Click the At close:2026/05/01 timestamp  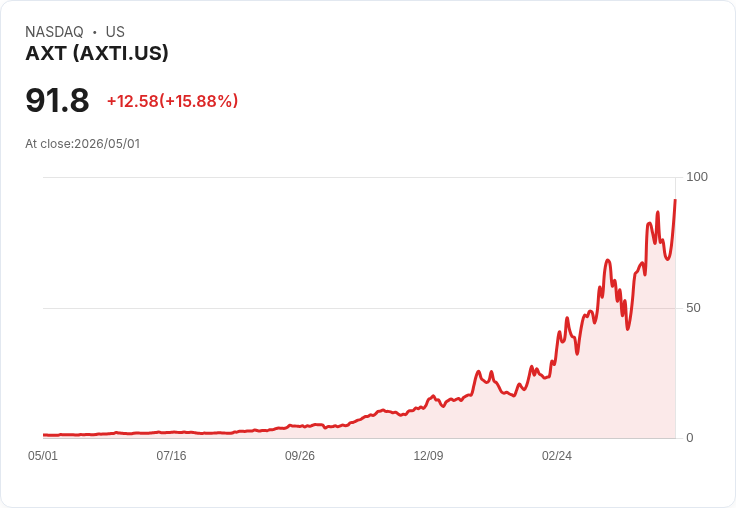click(83, 144)
